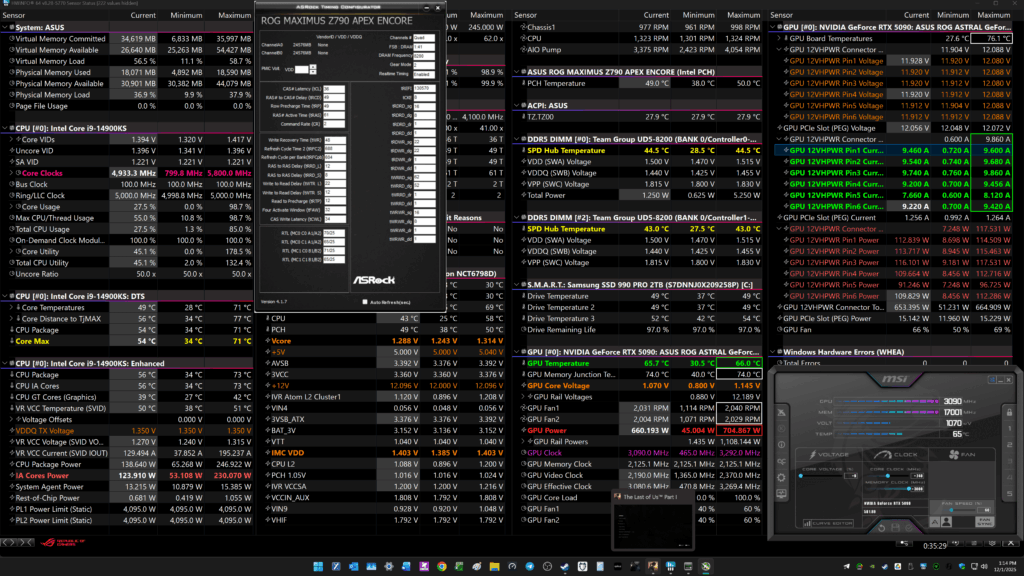Viewport: 1024px width, 576px height.
Task: Enable Auto Refresh checkbox in Timing Configurator
Action: (365, 302)
